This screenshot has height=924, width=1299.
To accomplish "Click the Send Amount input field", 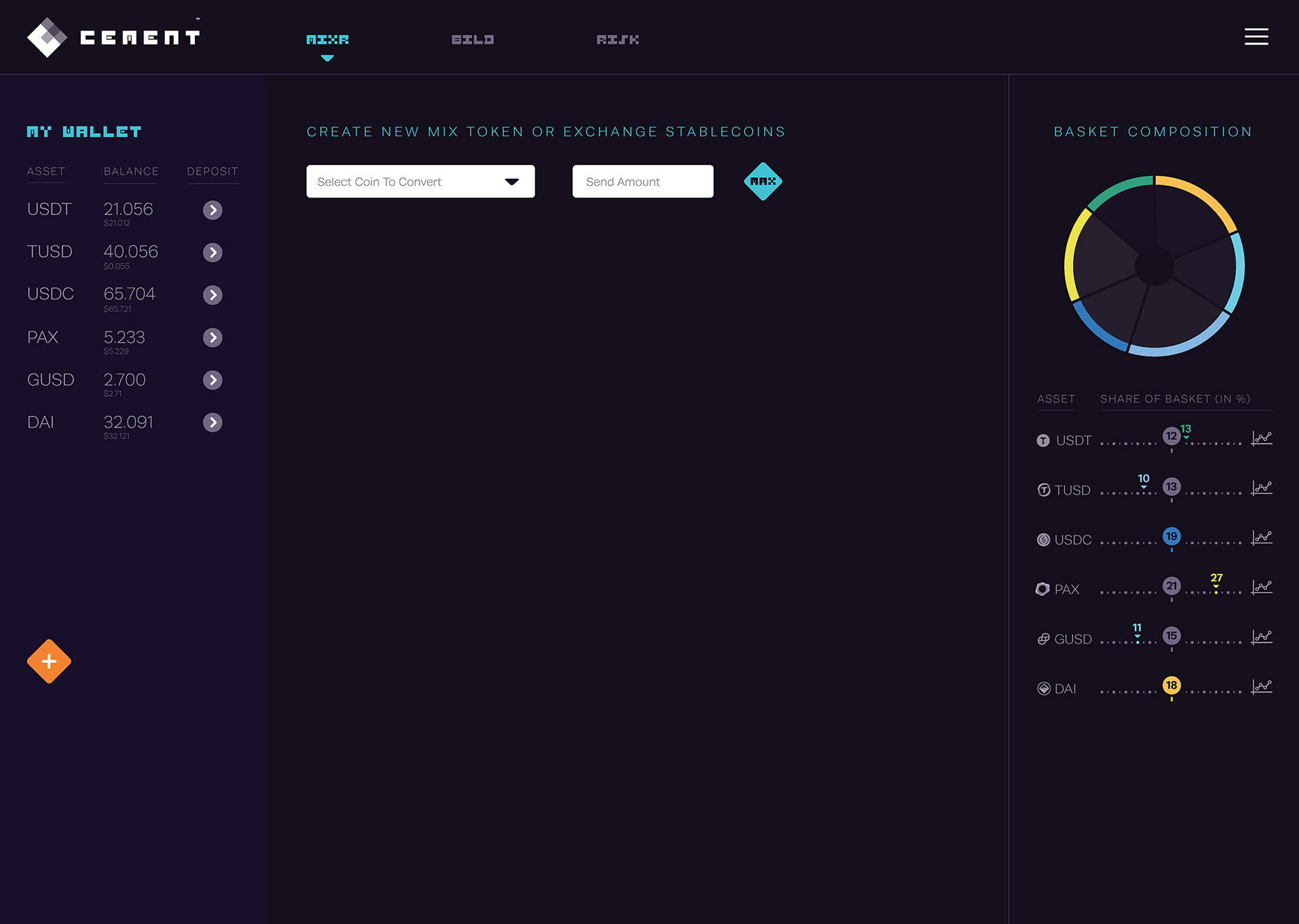I will coord(642,181).
